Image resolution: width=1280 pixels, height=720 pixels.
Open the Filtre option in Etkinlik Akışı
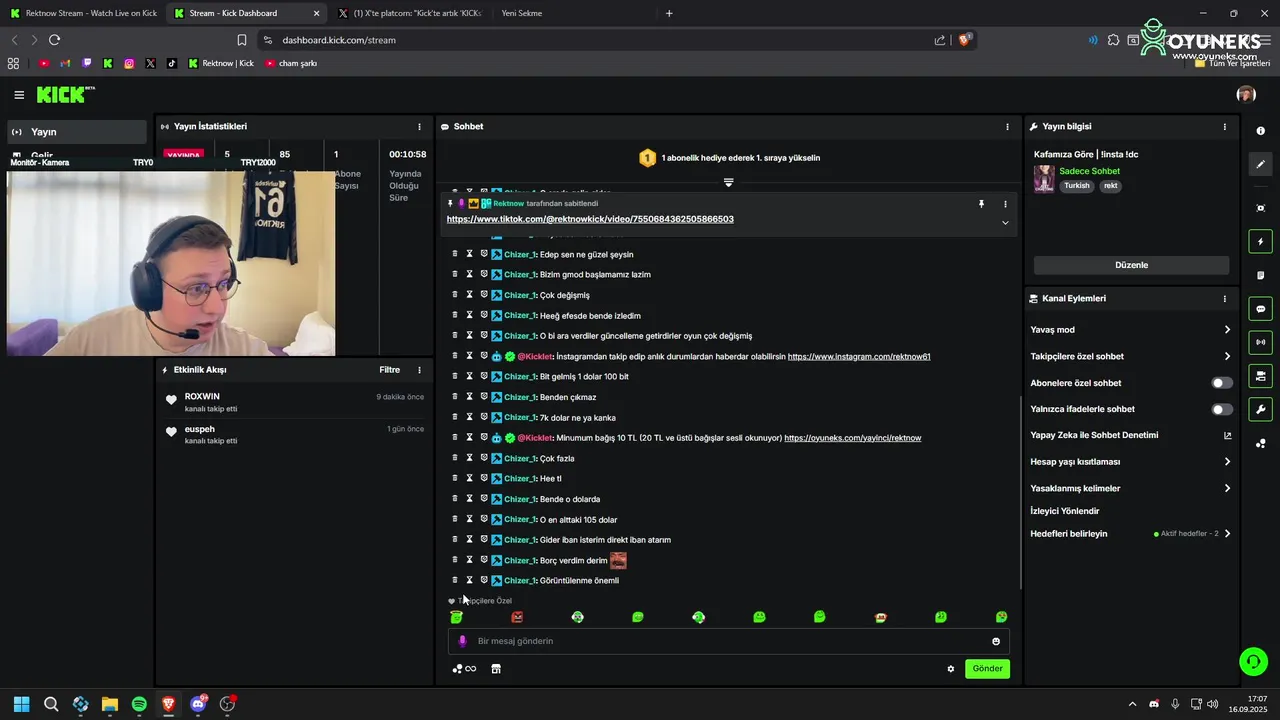(389, 370)
